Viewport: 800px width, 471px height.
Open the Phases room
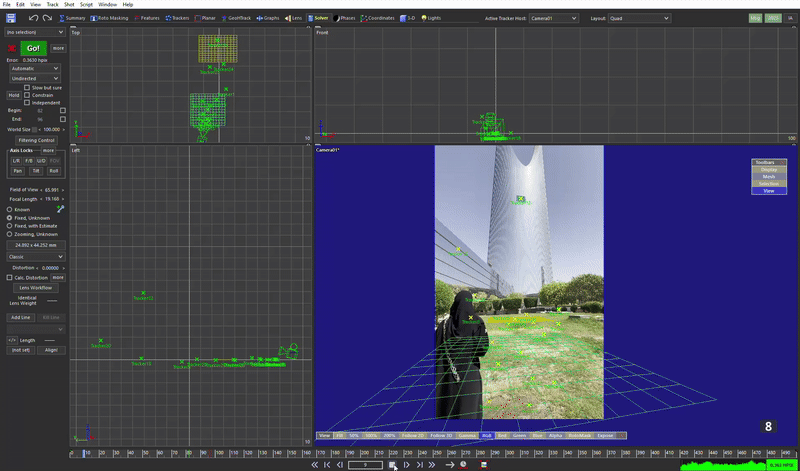(x=344, y=18)
